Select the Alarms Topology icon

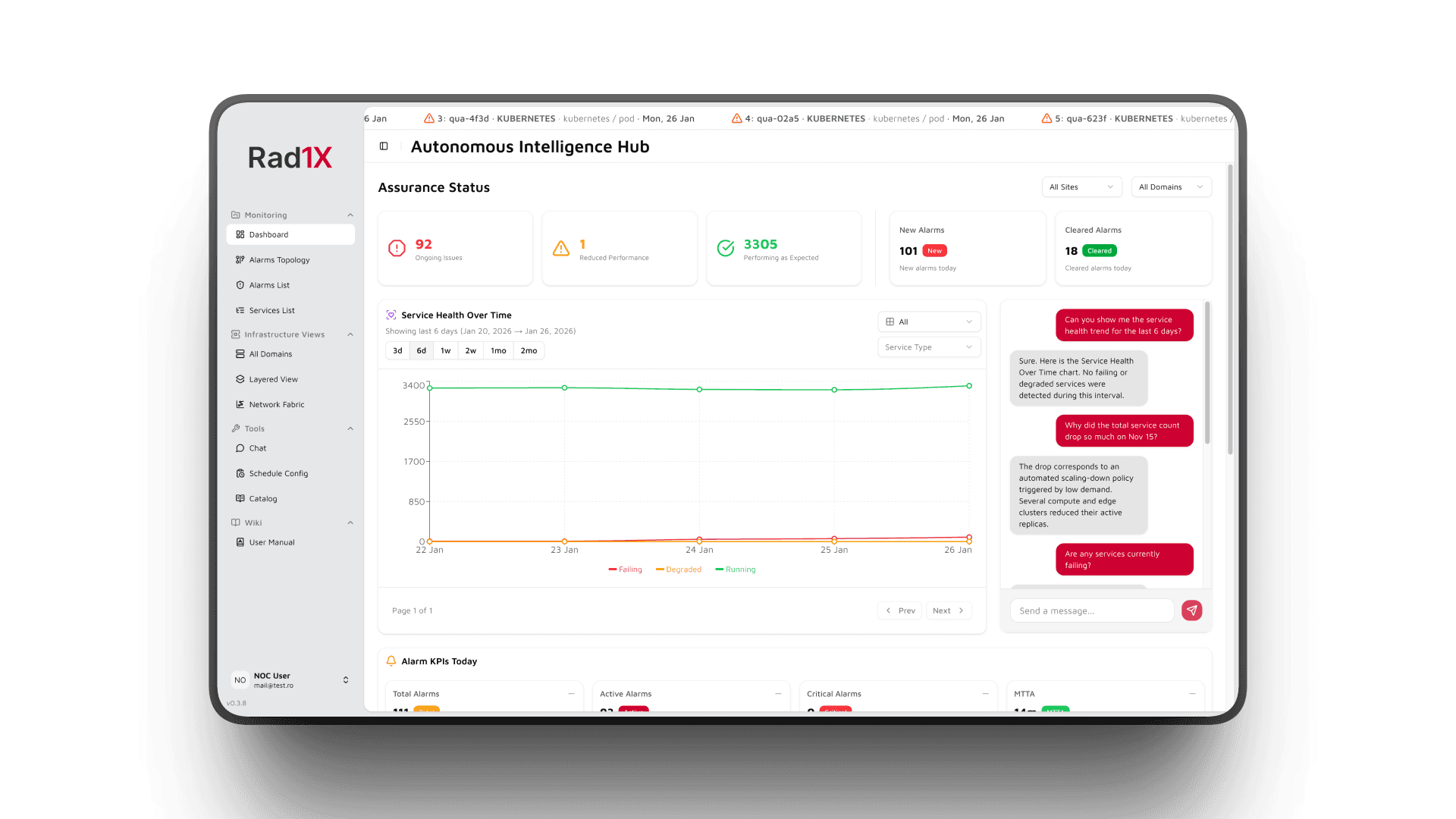coord(240,259)
